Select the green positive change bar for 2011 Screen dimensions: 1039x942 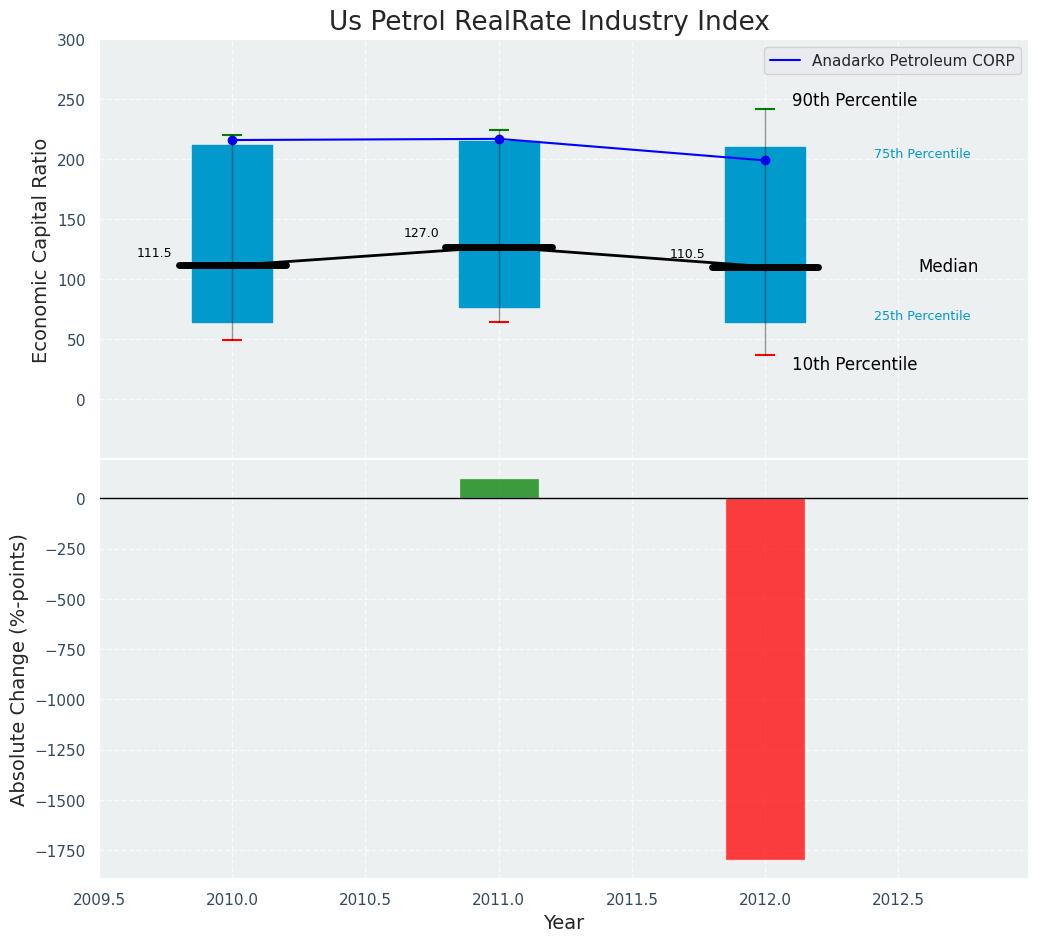[499, 488]
